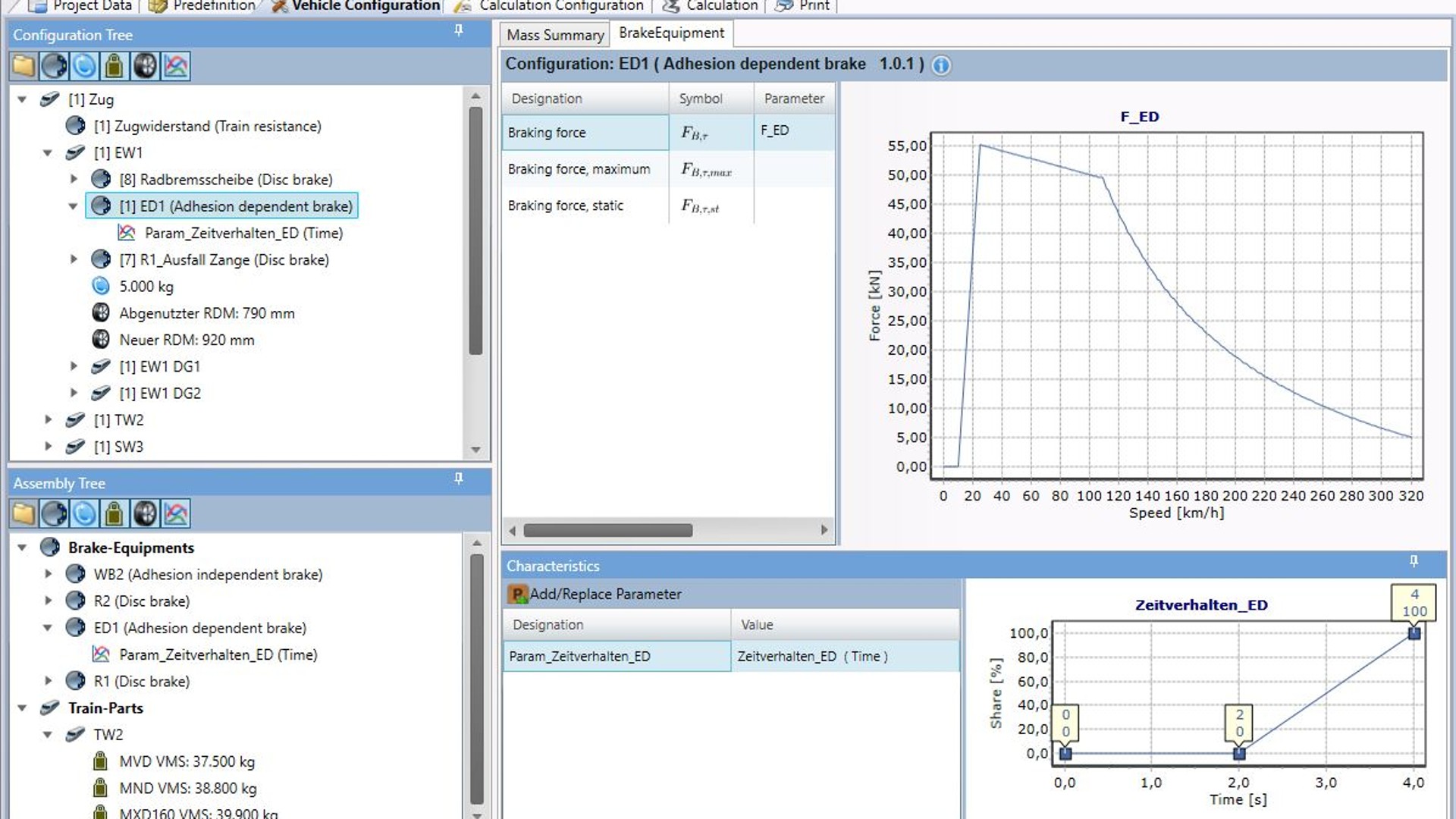Image resolution: width=1456 pixels, height=819 pixels.
Task: Expand Radbremsscheibe (Disc brake) node
Action: tap(74, 179)
